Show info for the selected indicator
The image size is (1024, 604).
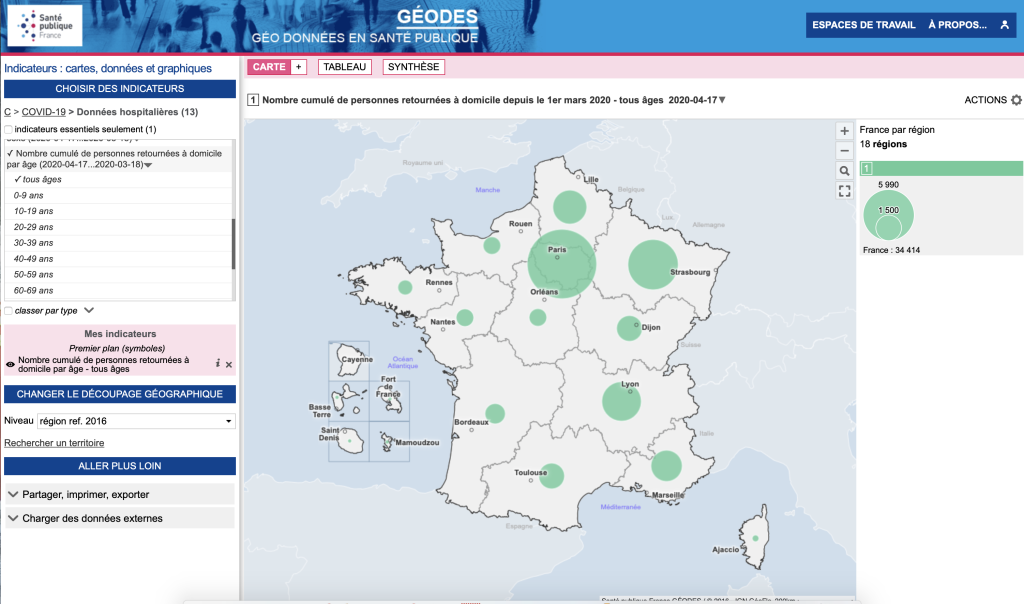pyautogui.click(x=218, y=364)
